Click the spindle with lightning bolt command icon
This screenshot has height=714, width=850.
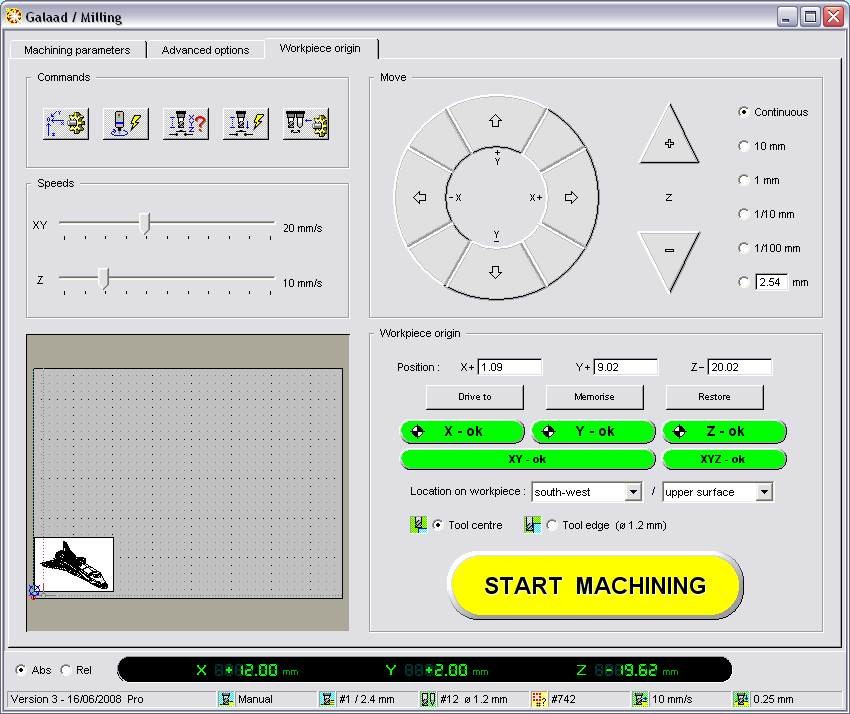pyautogui.click(x=126, y=124)
